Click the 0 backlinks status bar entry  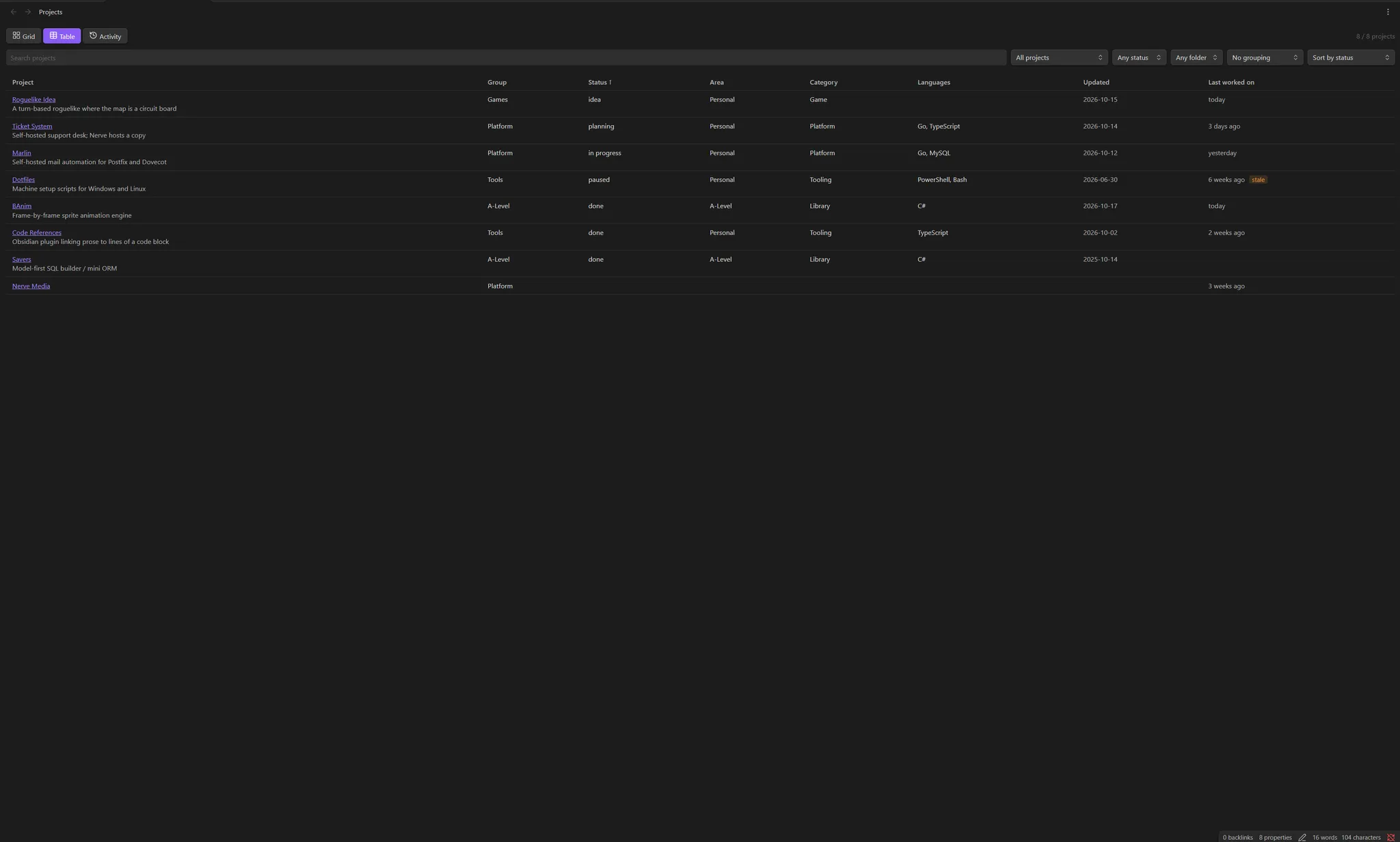1237,837
